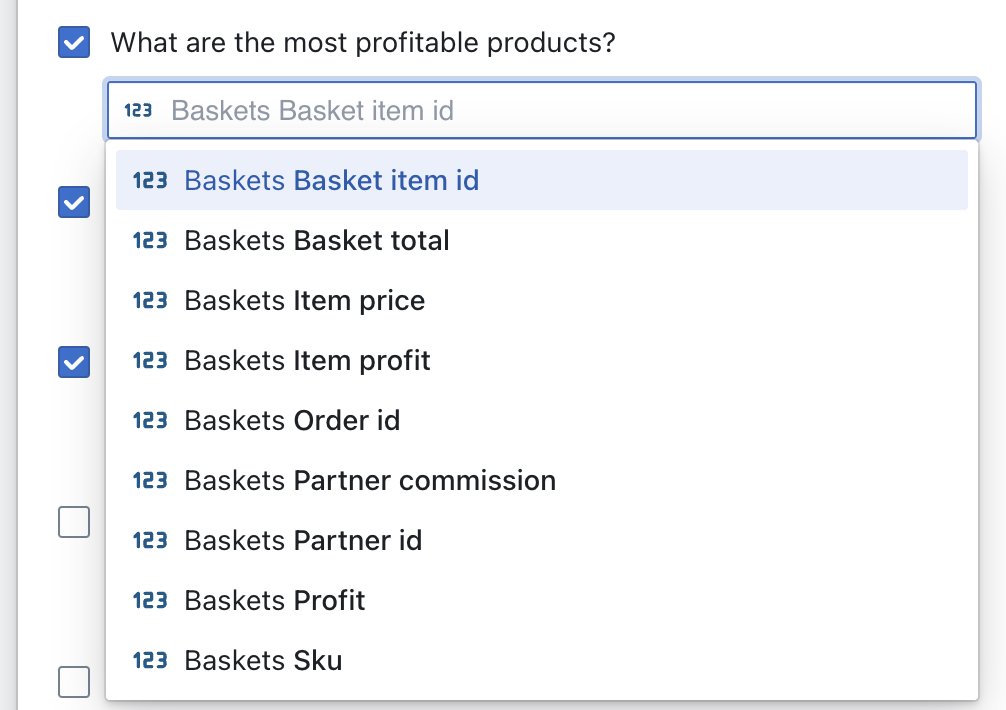Click the 123 icon next to Baskets Item profit

pyautogui.click(x=148, y=361)
